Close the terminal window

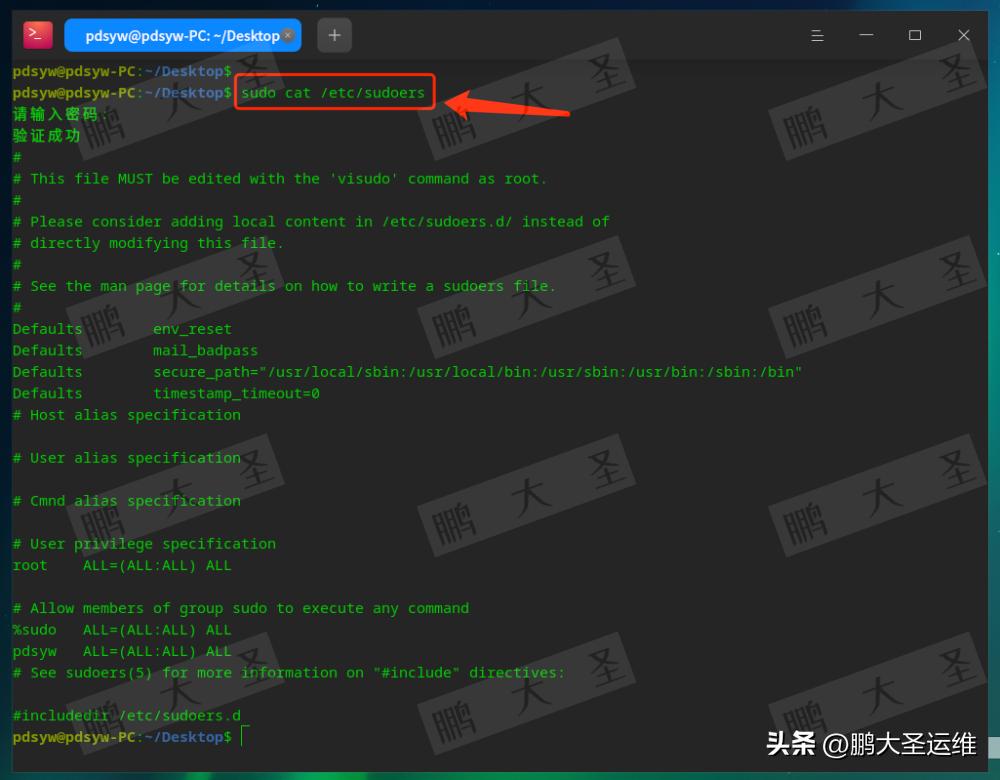964,35
